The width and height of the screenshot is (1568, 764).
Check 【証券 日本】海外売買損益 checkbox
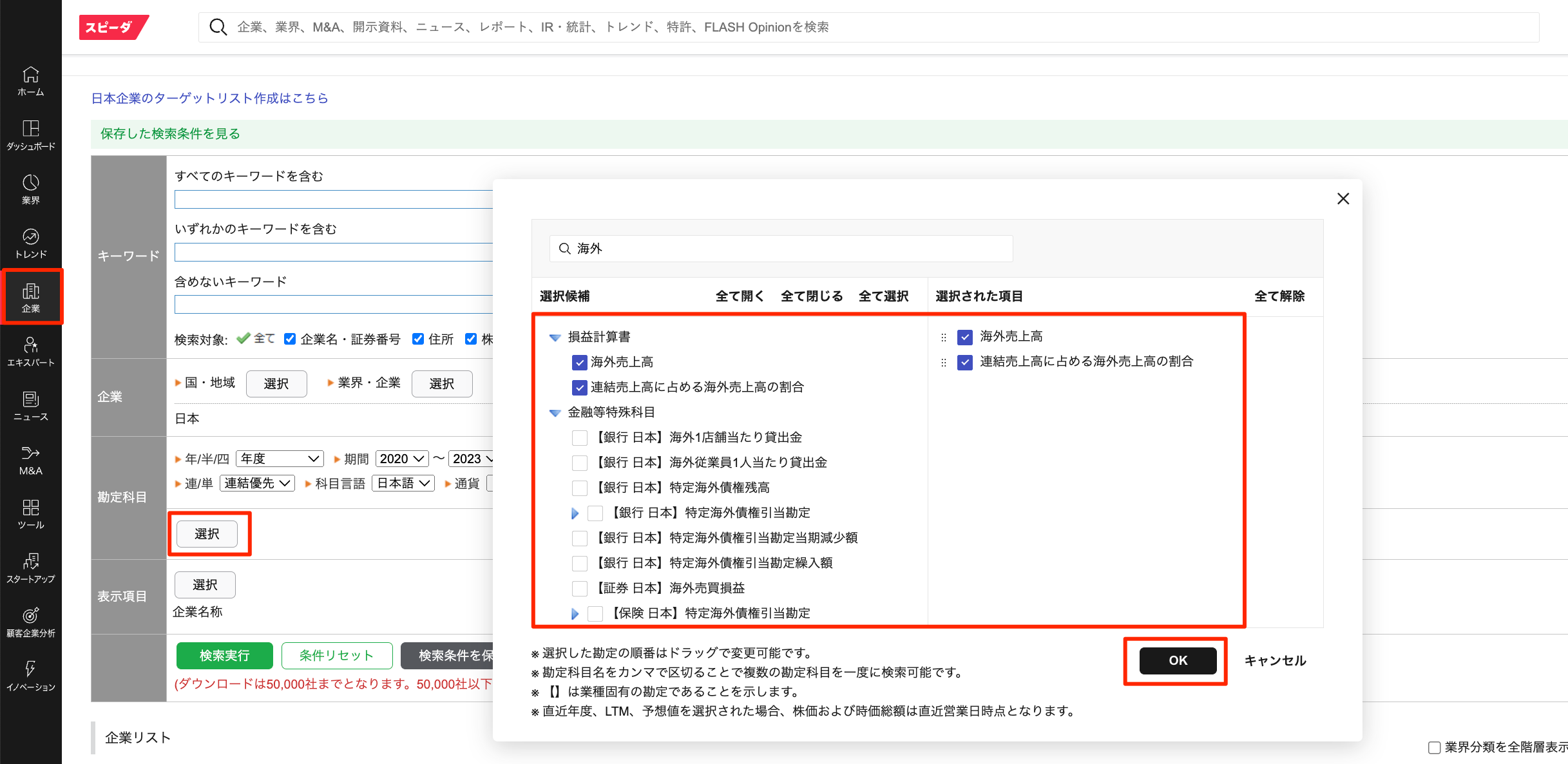579,588
